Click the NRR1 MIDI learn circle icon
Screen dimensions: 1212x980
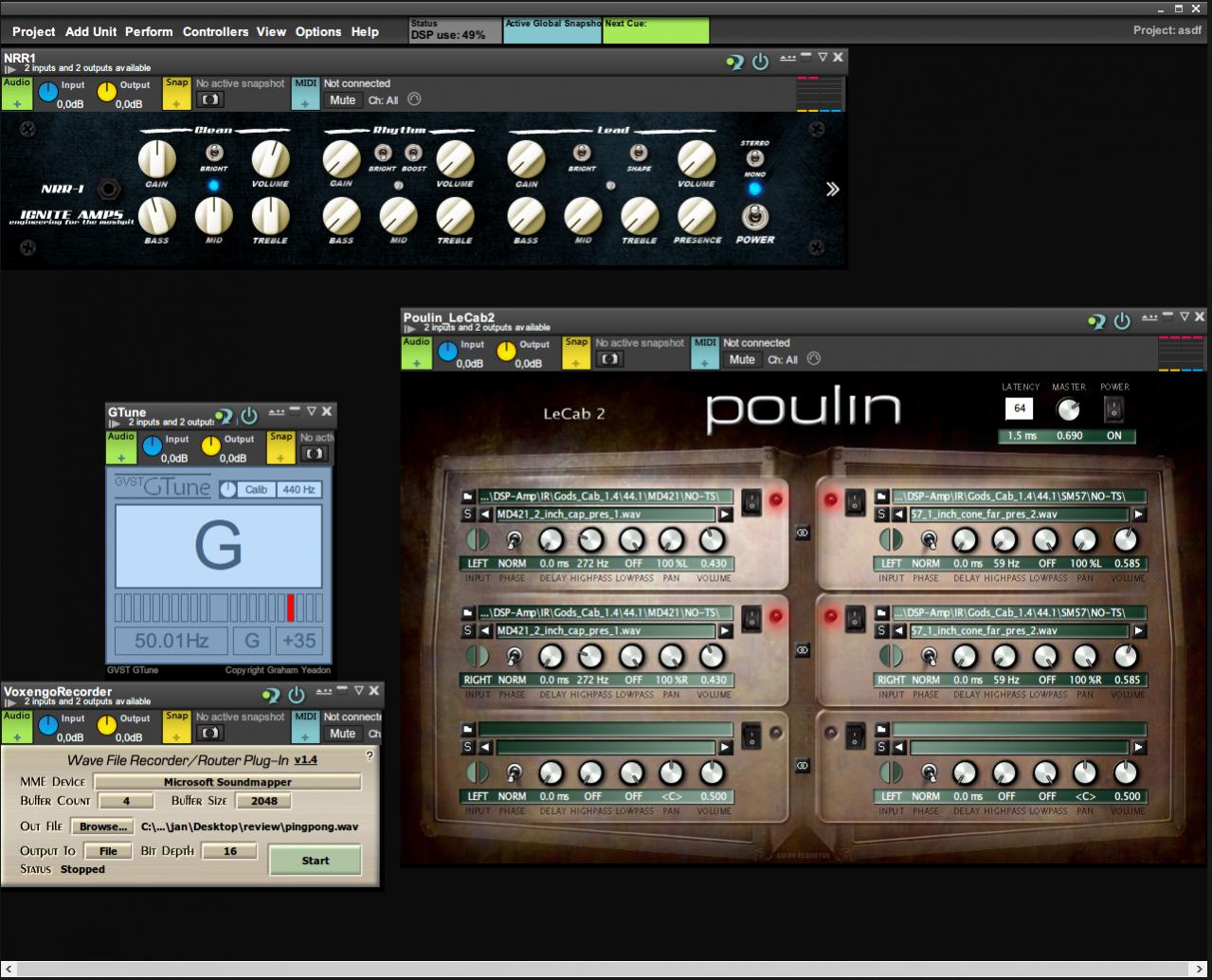click(x=414, y=100)
